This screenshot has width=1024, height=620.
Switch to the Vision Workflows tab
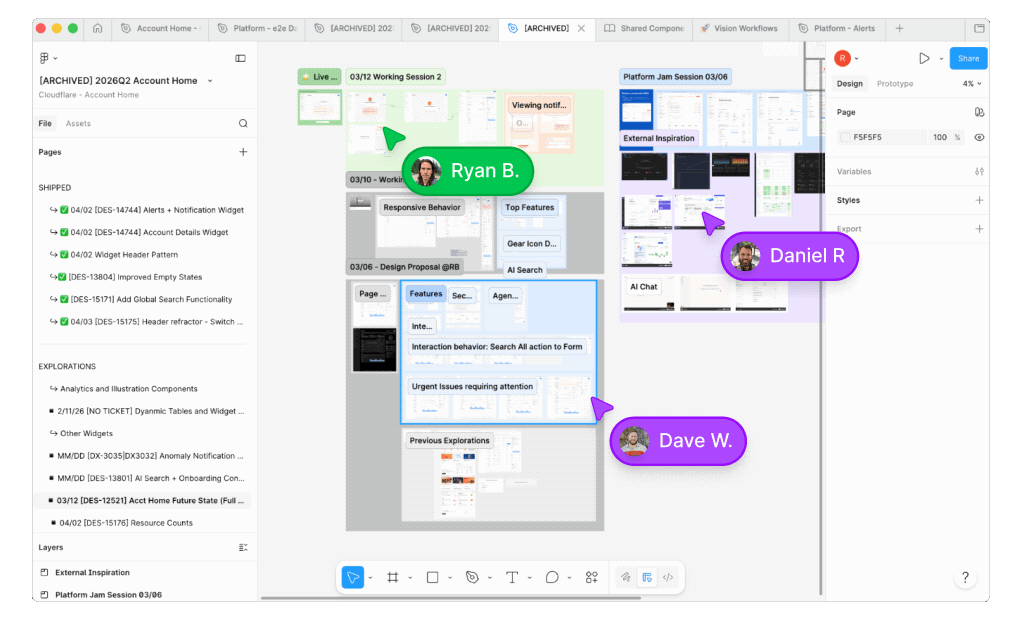click(739, 28)
